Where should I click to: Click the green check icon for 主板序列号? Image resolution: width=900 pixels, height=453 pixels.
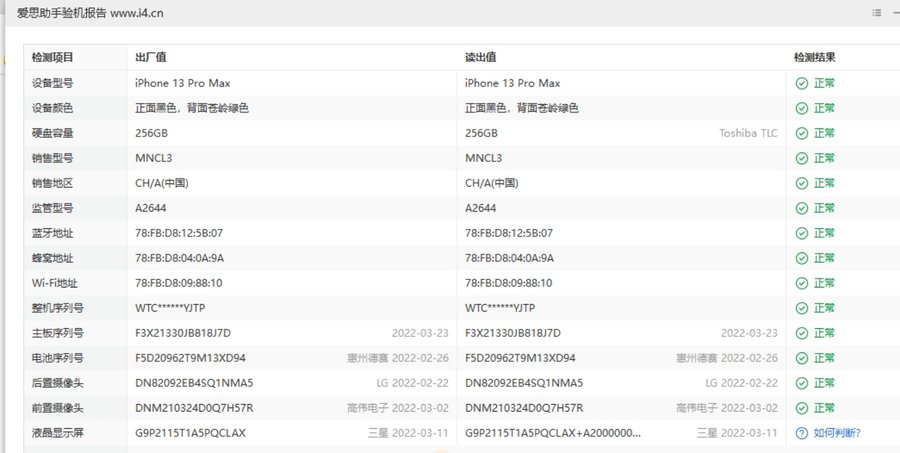tap(801, 333)
